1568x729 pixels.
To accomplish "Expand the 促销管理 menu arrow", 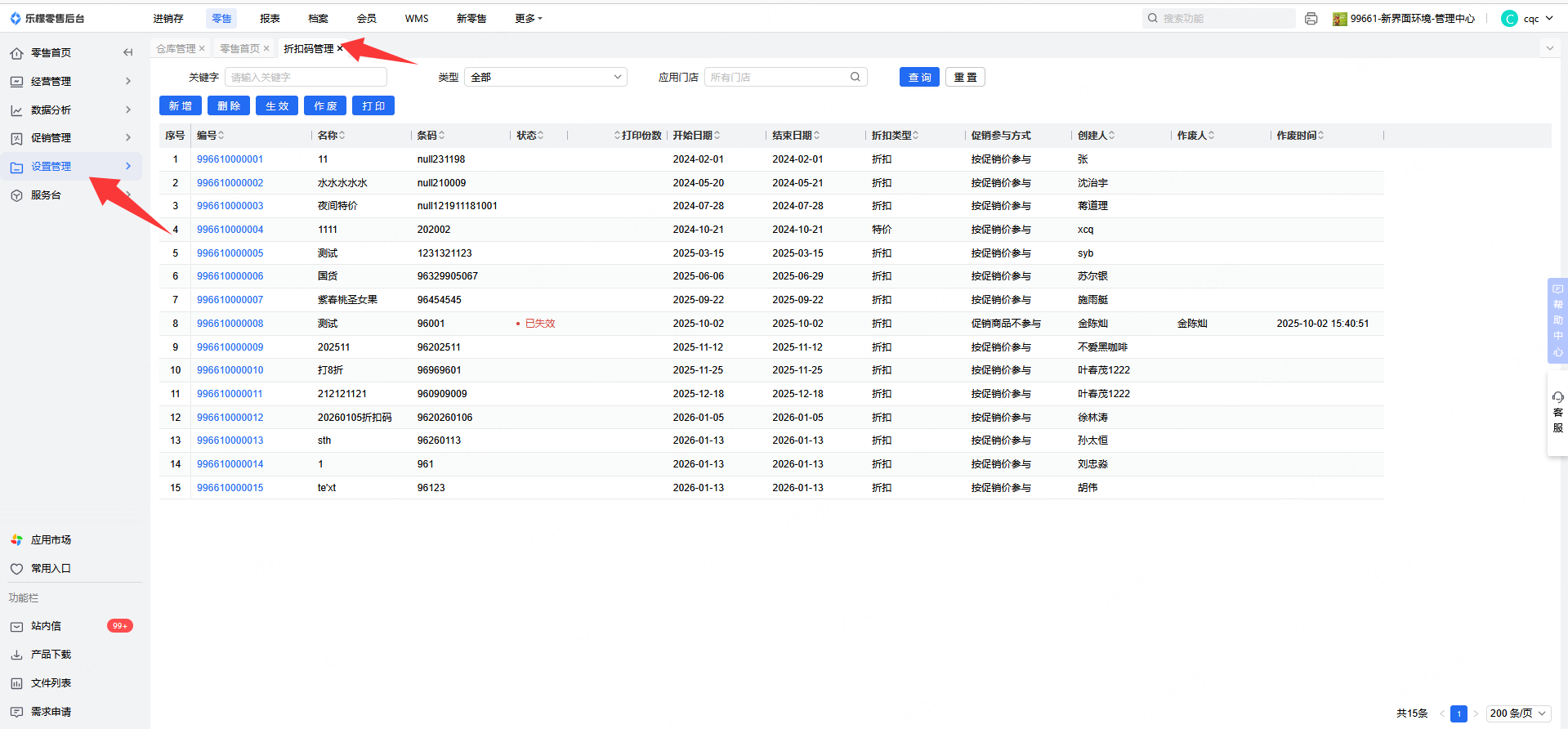I will coord(128,137).
